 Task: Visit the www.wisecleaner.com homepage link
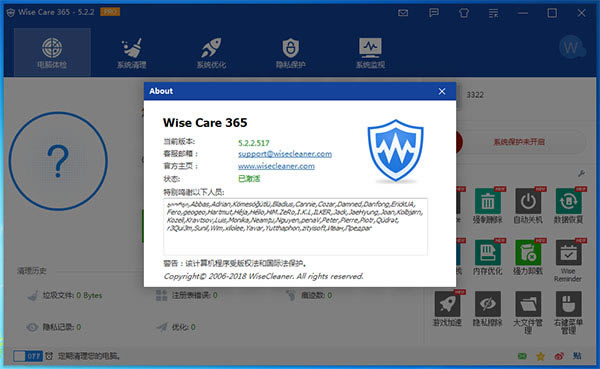pyautogui.click(x=276, y=166)
